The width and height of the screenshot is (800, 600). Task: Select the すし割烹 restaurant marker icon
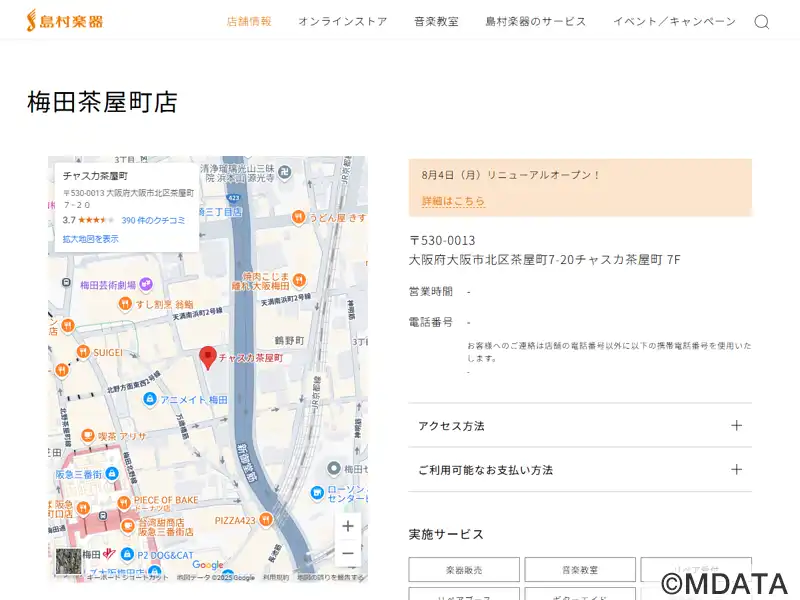(x=125, y=304)
